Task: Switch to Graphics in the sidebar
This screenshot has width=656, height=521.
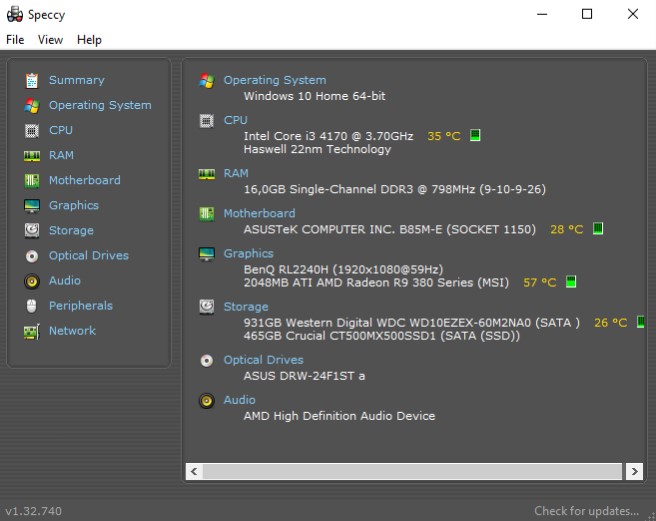Action: coord(74,205)
